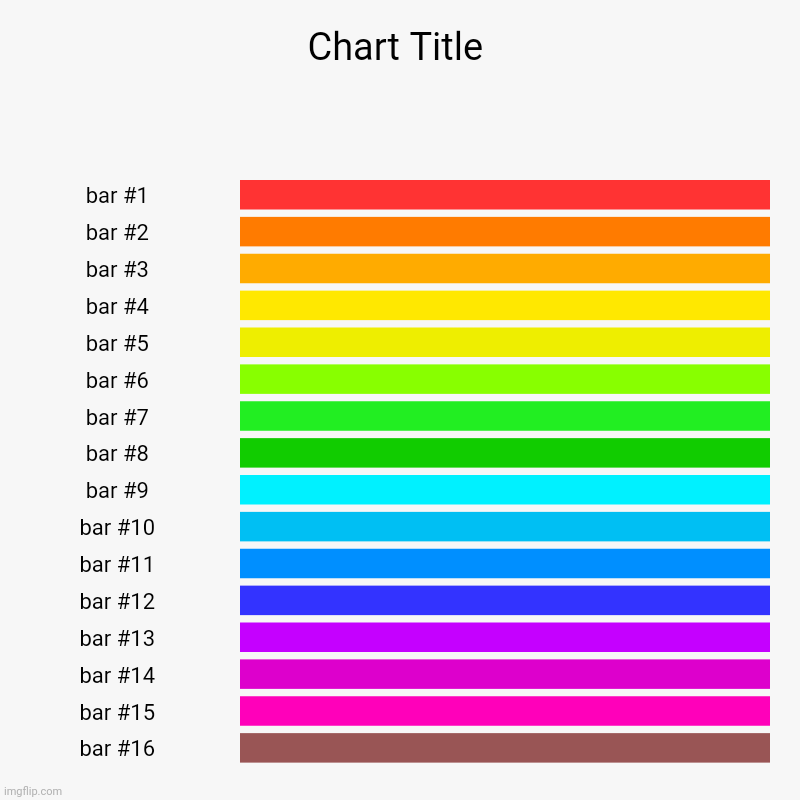Click the "bar #7" axis label
800x800 pixels.
117,417
